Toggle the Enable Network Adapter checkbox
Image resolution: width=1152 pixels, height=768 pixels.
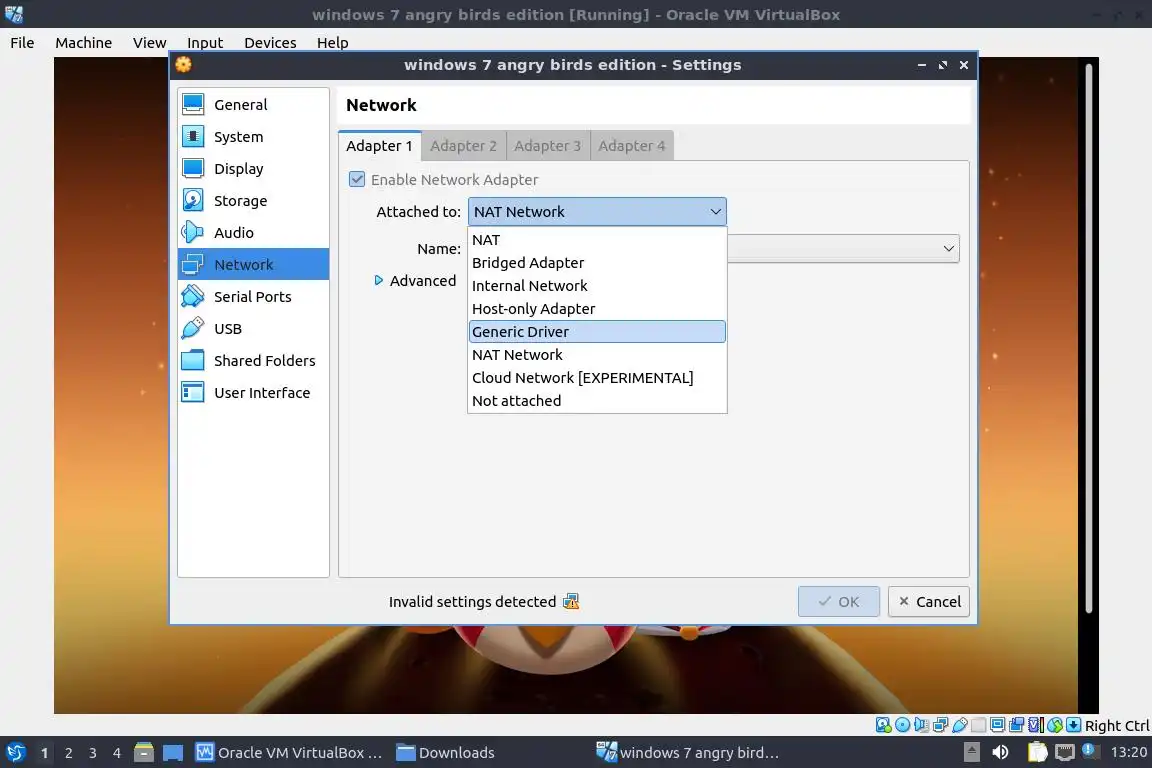point(357,179)
